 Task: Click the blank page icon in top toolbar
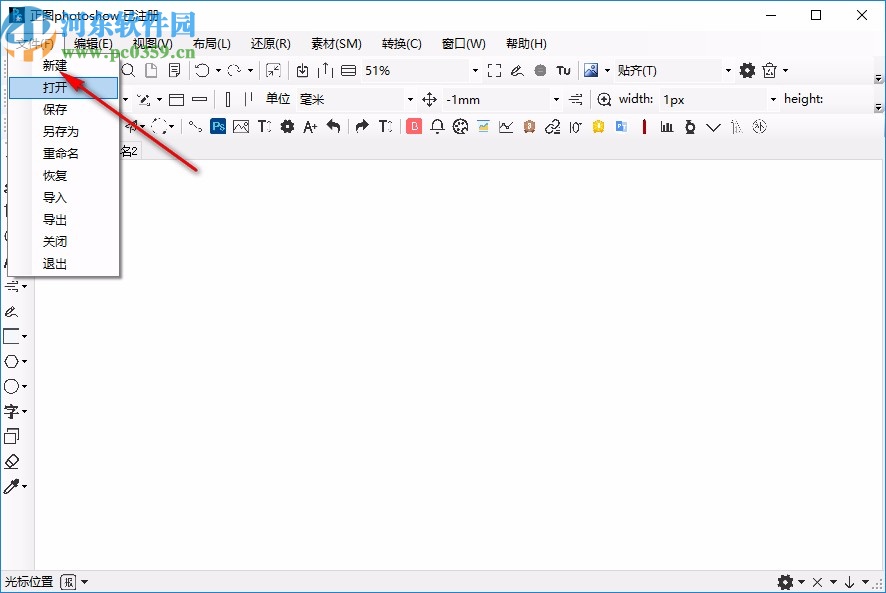pos(151,71)
